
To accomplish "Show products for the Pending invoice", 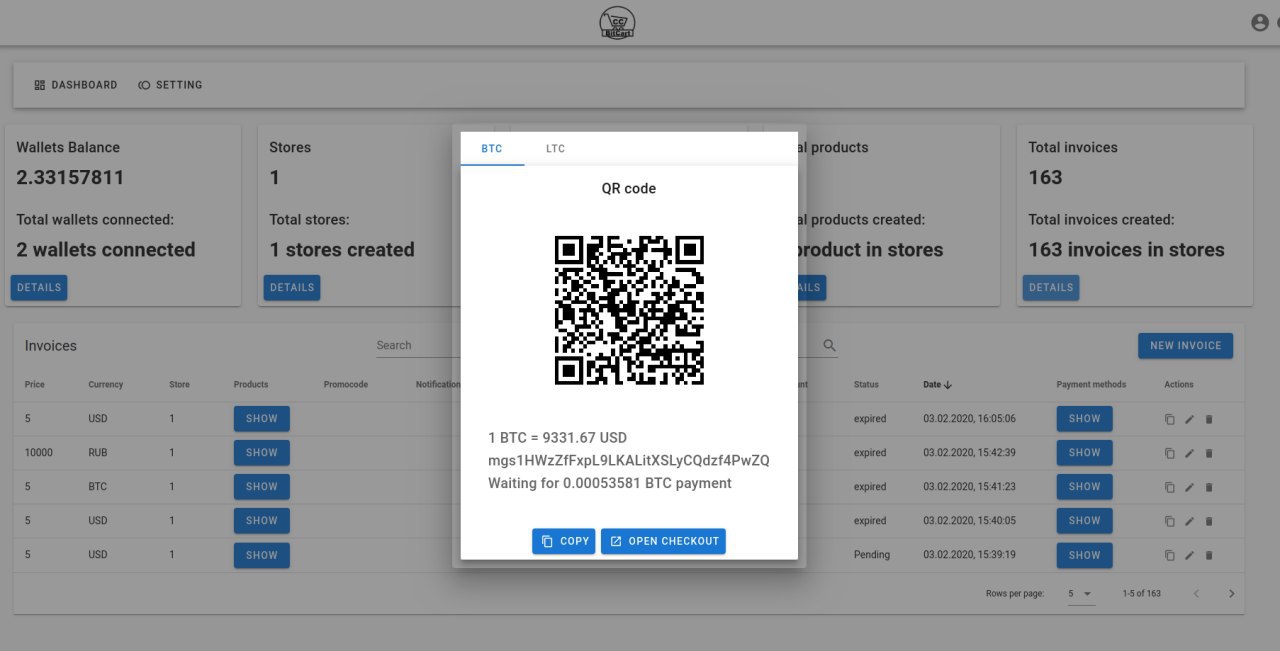I will 262,555.
